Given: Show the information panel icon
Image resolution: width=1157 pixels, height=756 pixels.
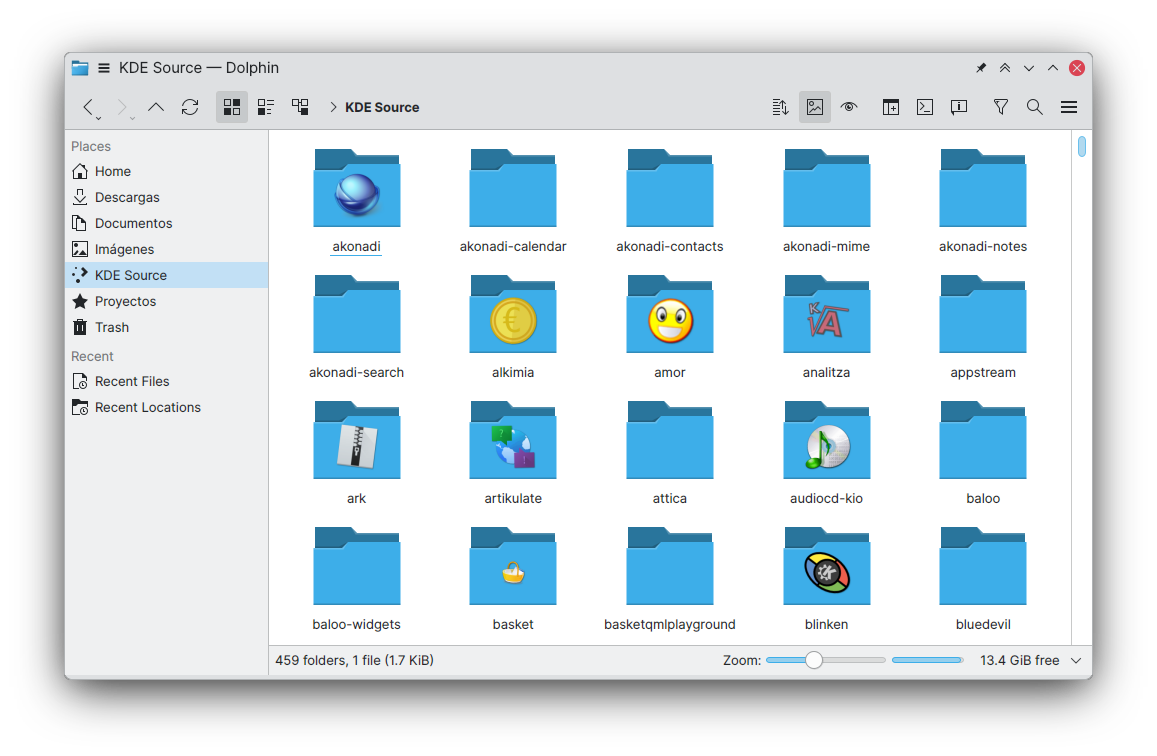Looking at the screenshot, I should tap(959, 107).
